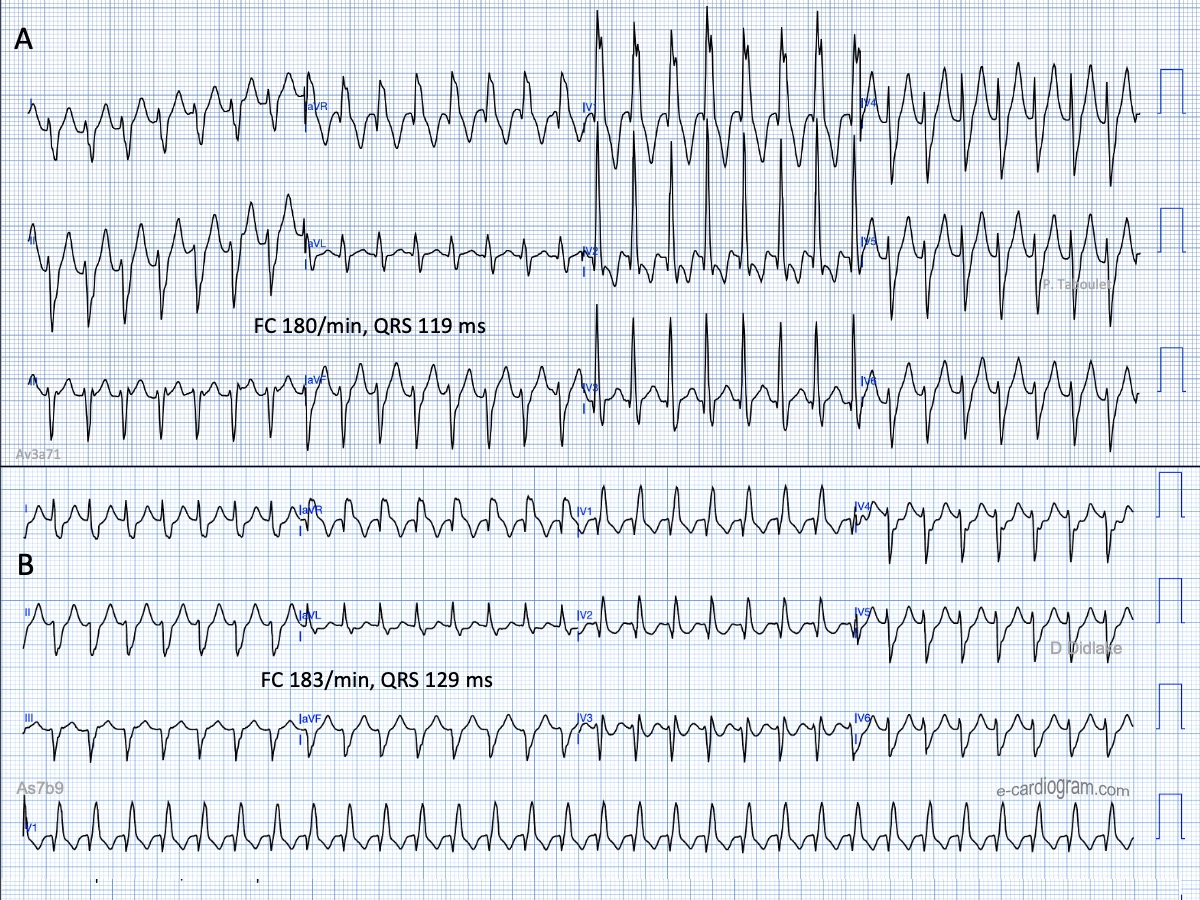Image resolution: width=1200 pixels, height=900 pixels.
Task: Click the aVF lead label in panel B
Action: click(x=311, y=718)
